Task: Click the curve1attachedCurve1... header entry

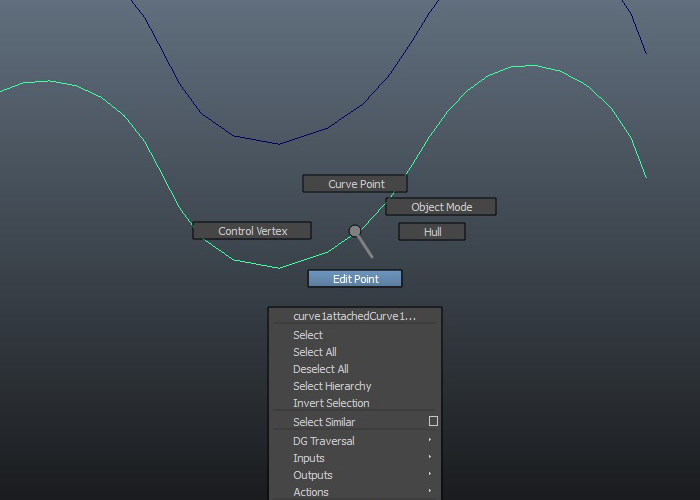Action: (355, 316)
